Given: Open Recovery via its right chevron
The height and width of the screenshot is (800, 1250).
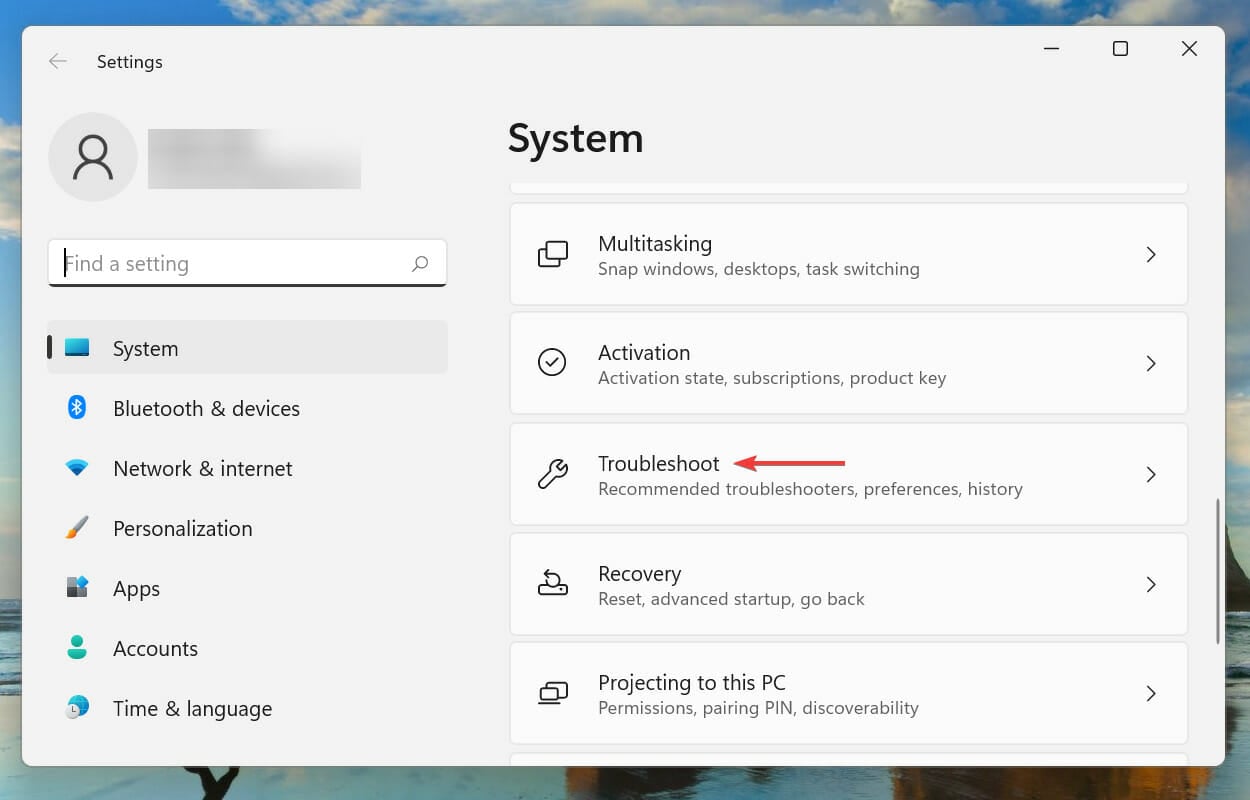Looking at the screenshot, I should click(1151, 584).
